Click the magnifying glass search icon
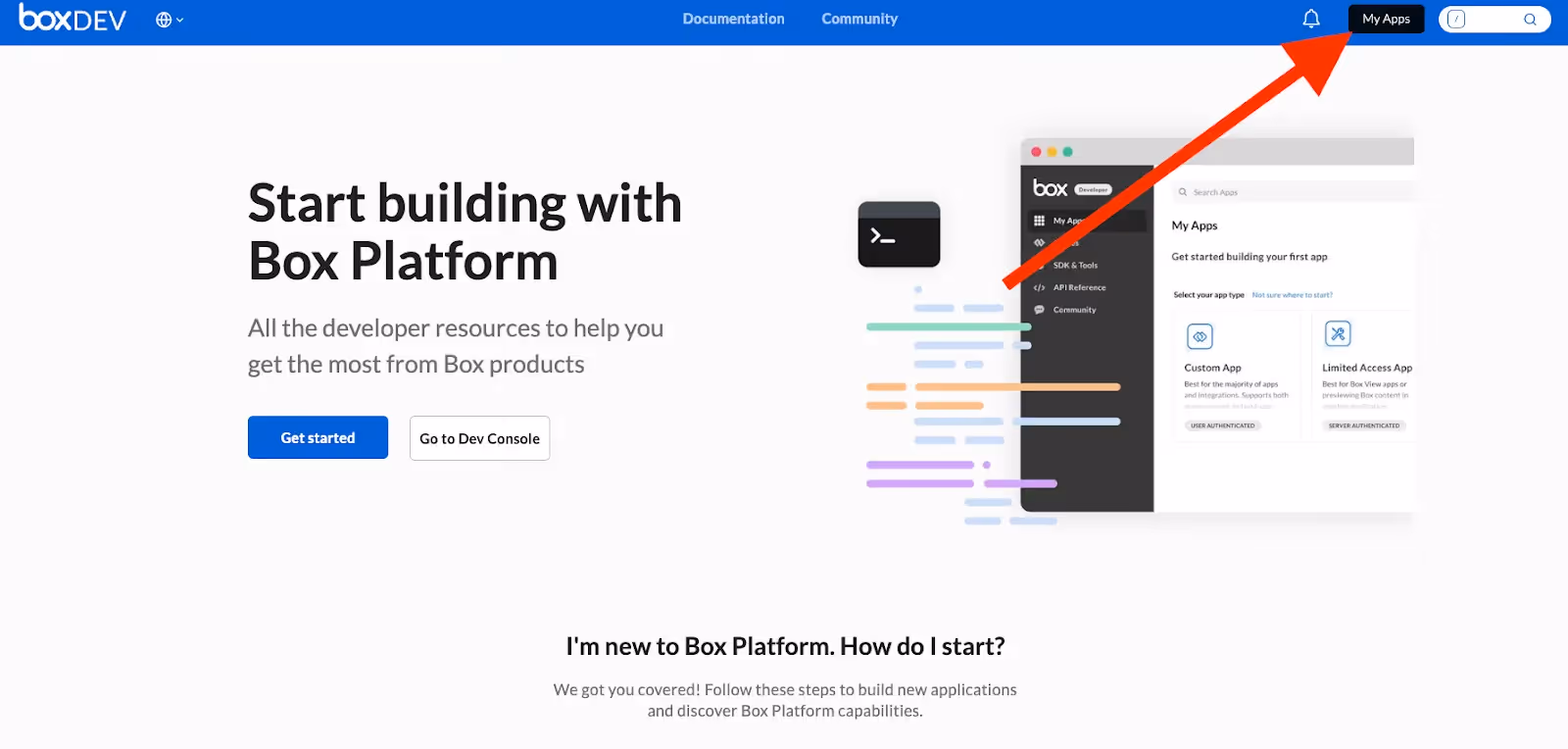Image resolution: width=1568 pixels, height=749 pixels. click(x=1530, y=20)
